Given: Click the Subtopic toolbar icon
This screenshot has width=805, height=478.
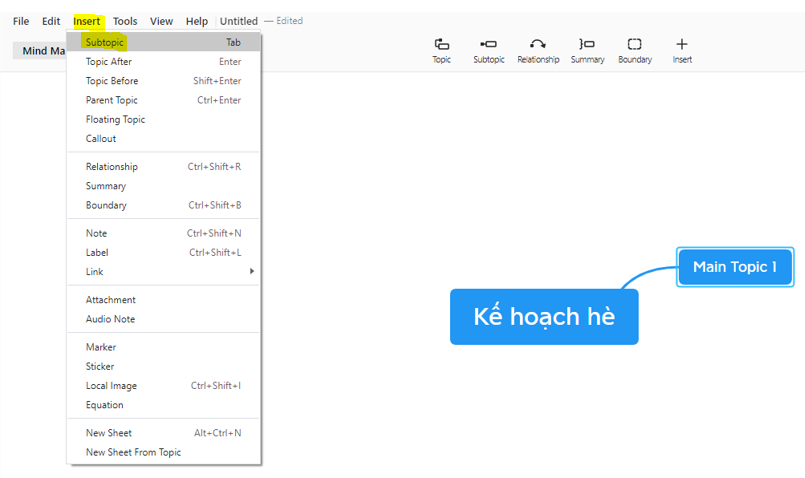Looking at the screenshot, I should 489,44.
